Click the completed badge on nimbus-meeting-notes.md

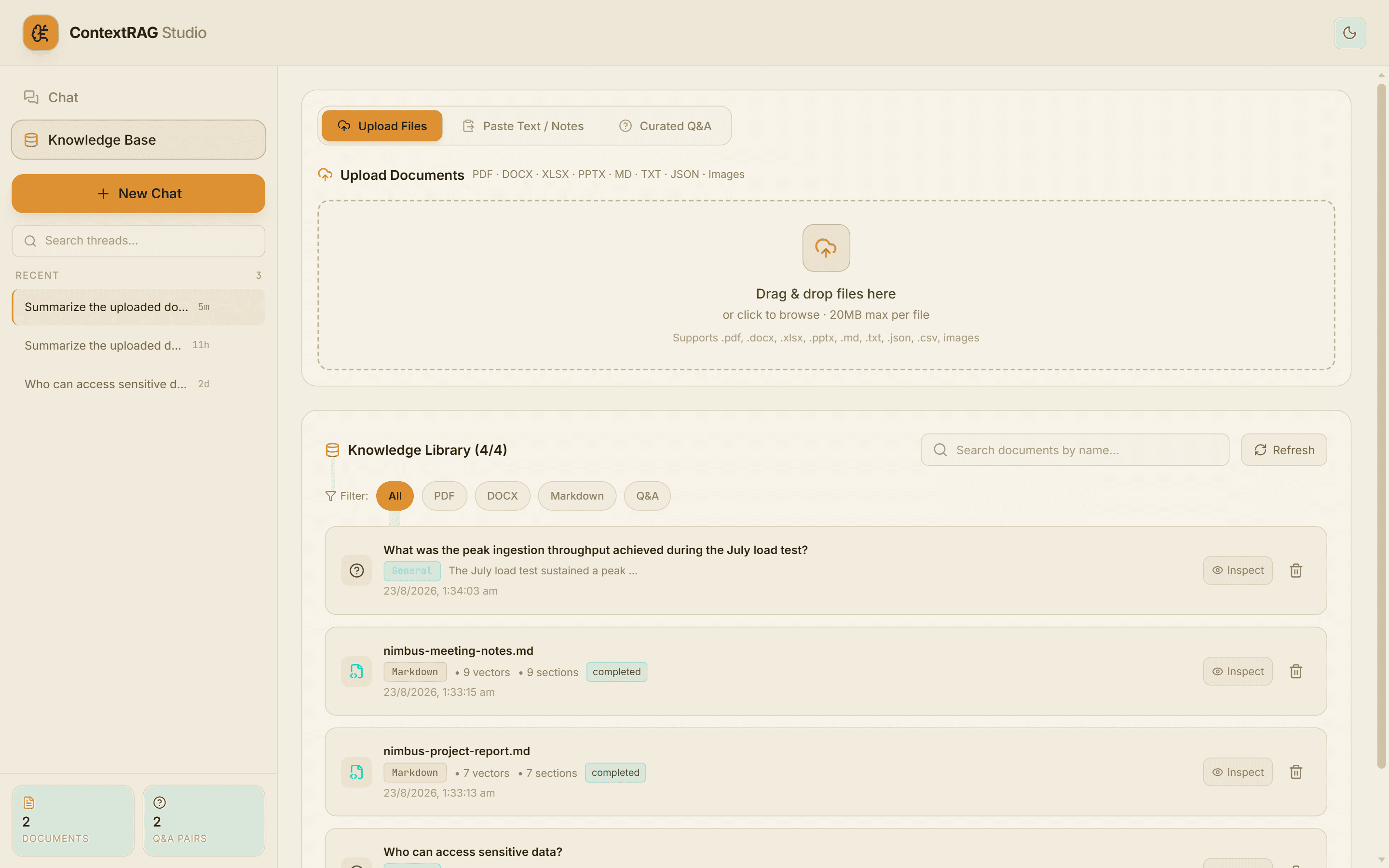tap(616, 672)
